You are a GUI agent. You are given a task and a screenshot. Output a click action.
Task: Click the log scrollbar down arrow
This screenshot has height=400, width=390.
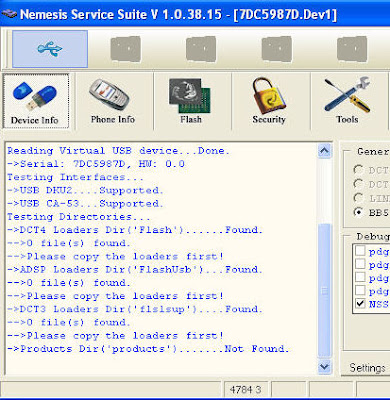tap(324, 367)
